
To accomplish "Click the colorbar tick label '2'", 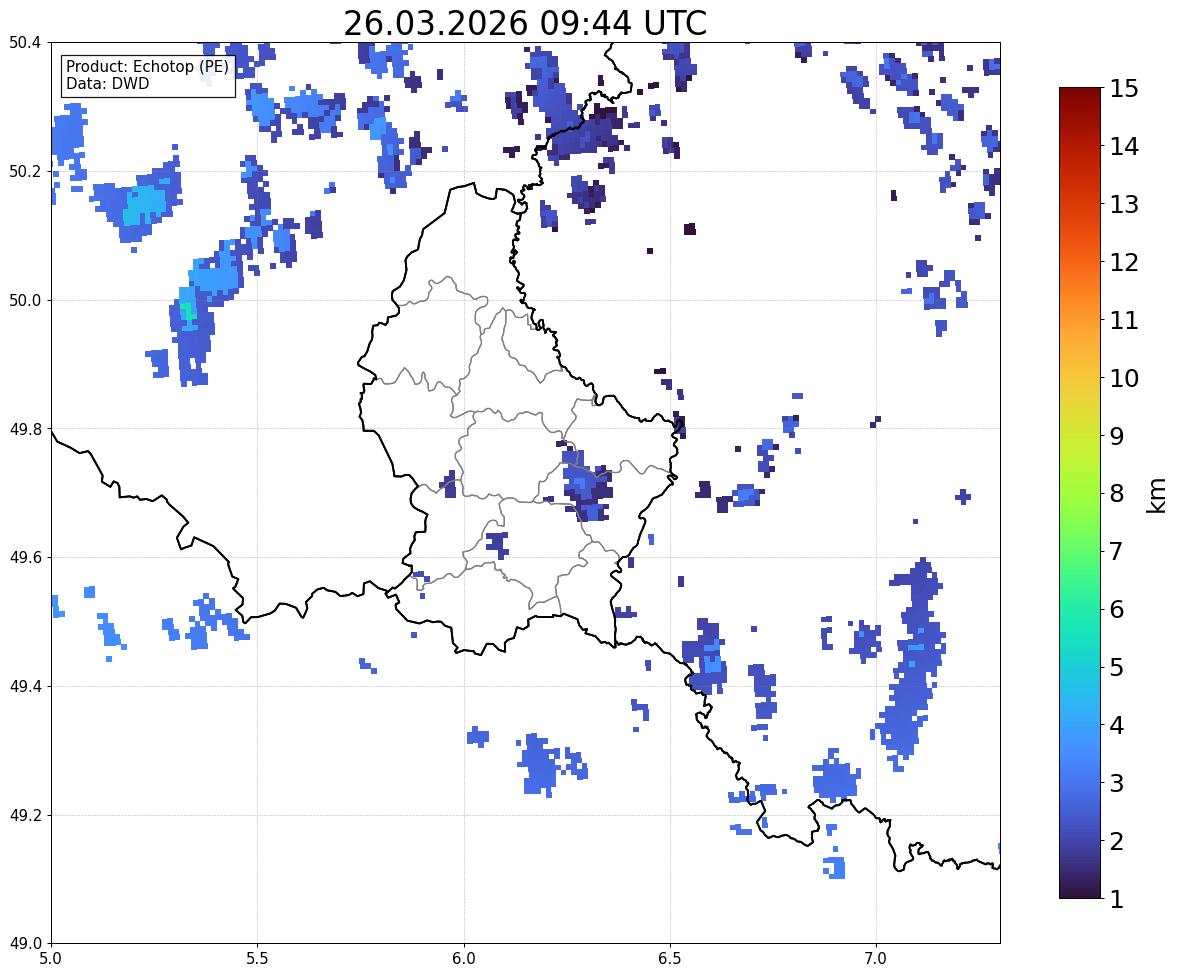I will (x=1117, y=841).
